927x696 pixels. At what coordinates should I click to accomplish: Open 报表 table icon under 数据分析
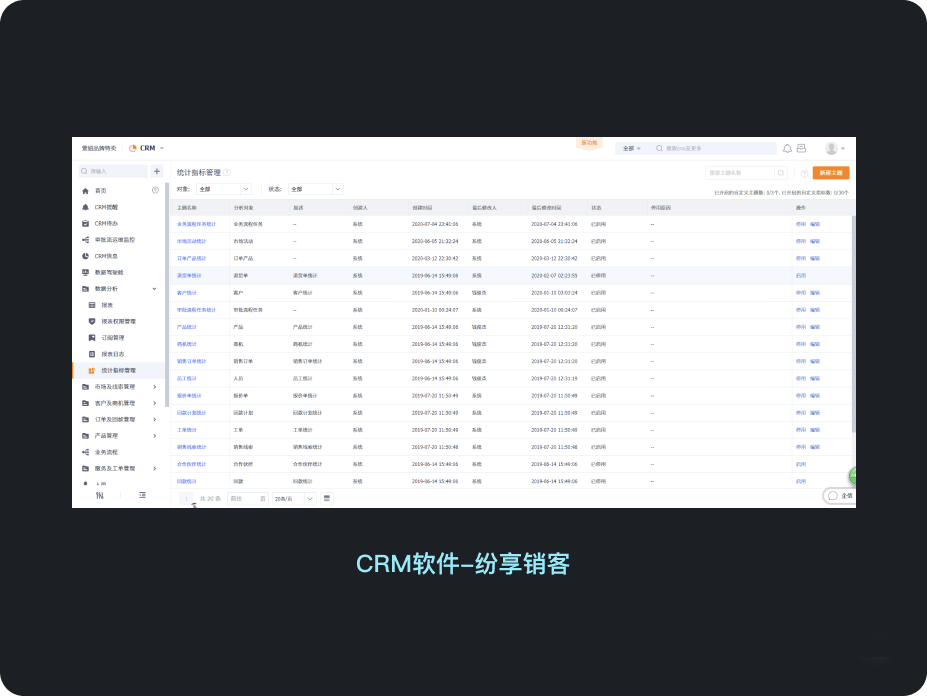[x=92, y=305]
